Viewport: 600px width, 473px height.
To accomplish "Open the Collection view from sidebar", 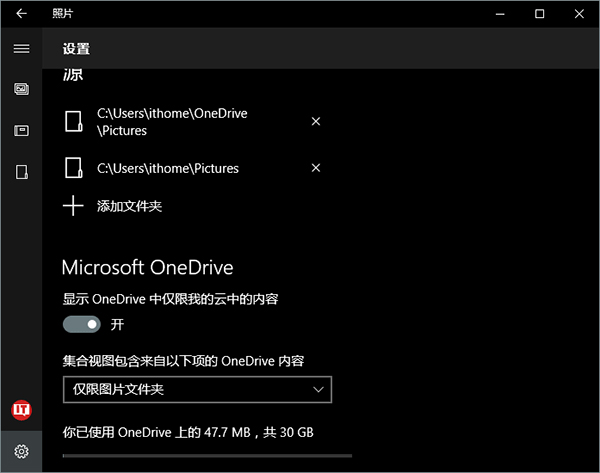I will 21,89.
